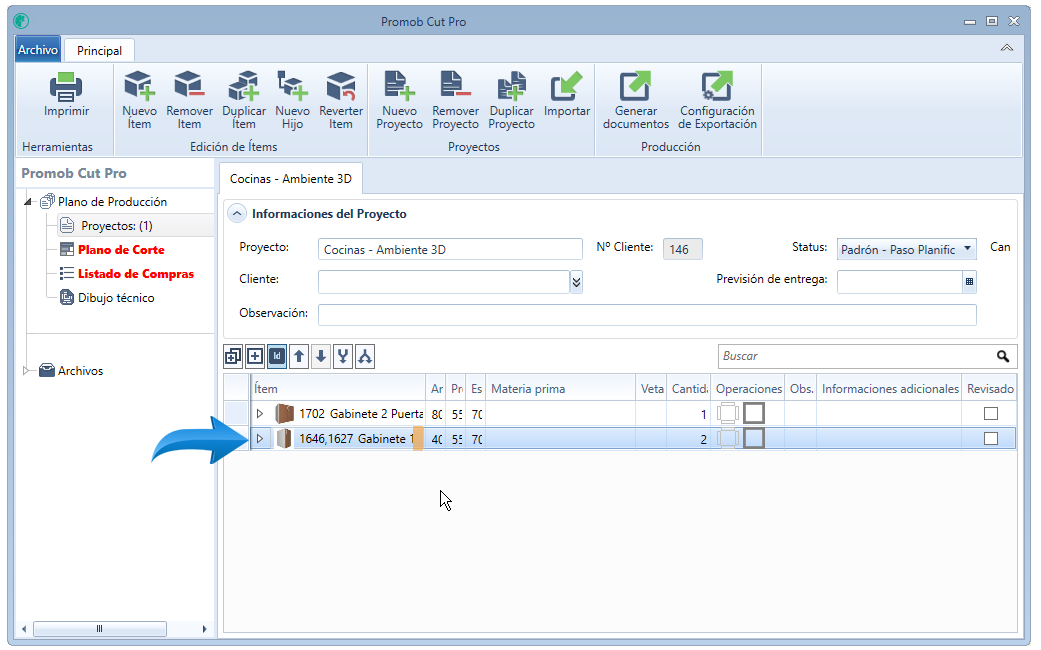The image size is (1041, 650).
Task: Collapse the ribbon with the chevron
Action: click(1006, 48)
